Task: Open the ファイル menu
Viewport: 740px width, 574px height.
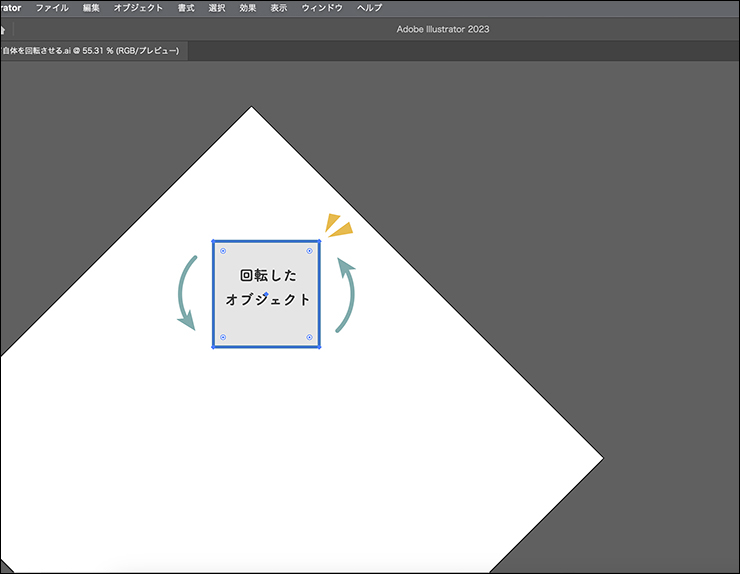Action: point(52,7)
